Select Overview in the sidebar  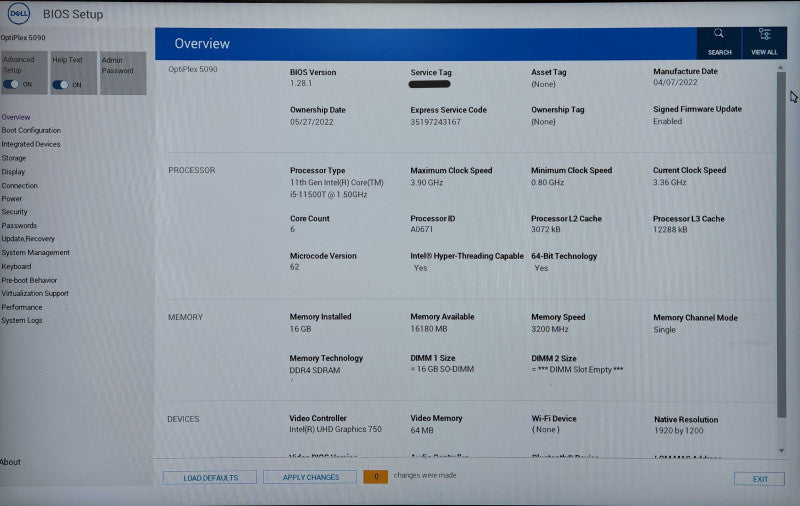point(16,117)
